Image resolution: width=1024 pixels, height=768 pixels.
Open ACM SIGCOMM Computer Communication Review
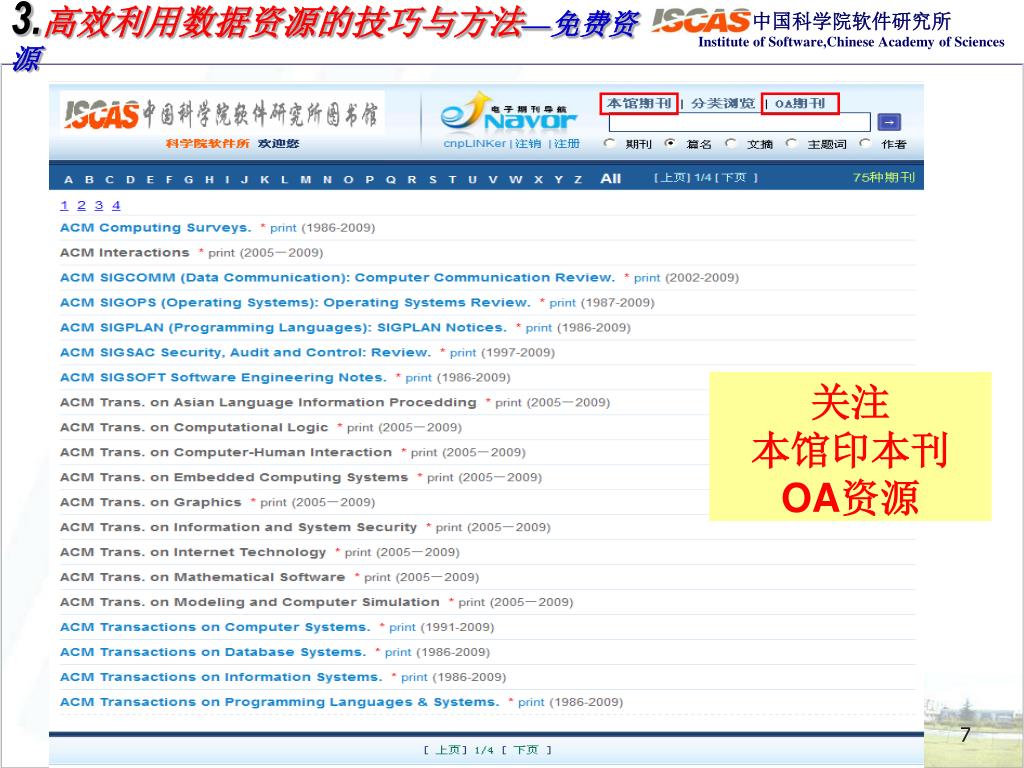tap(338, 278)
